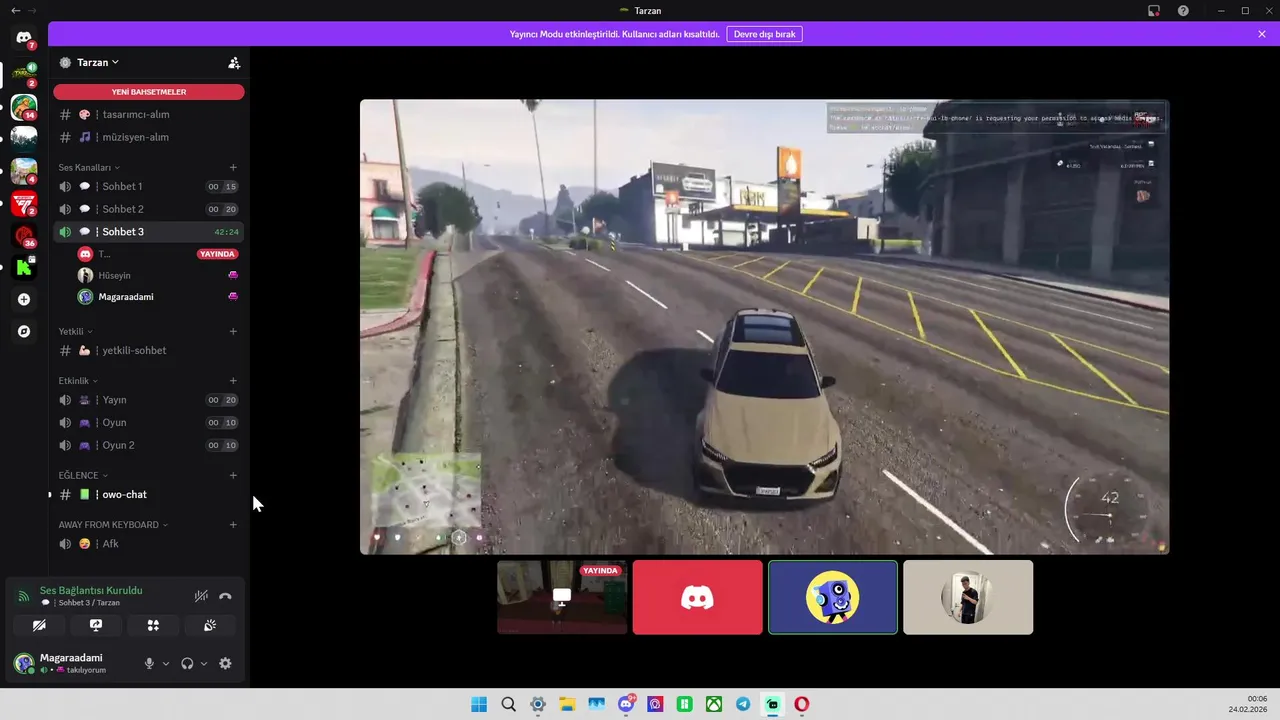Open Help question mark icon in title bar
Image resolution: width=1280 pixels, height=720 pixels.
click(x=1184, y=10)
